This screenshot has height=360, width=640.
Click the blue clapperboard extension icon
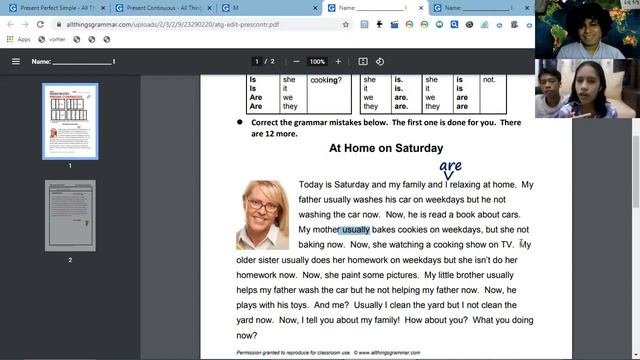click(394, 24)
